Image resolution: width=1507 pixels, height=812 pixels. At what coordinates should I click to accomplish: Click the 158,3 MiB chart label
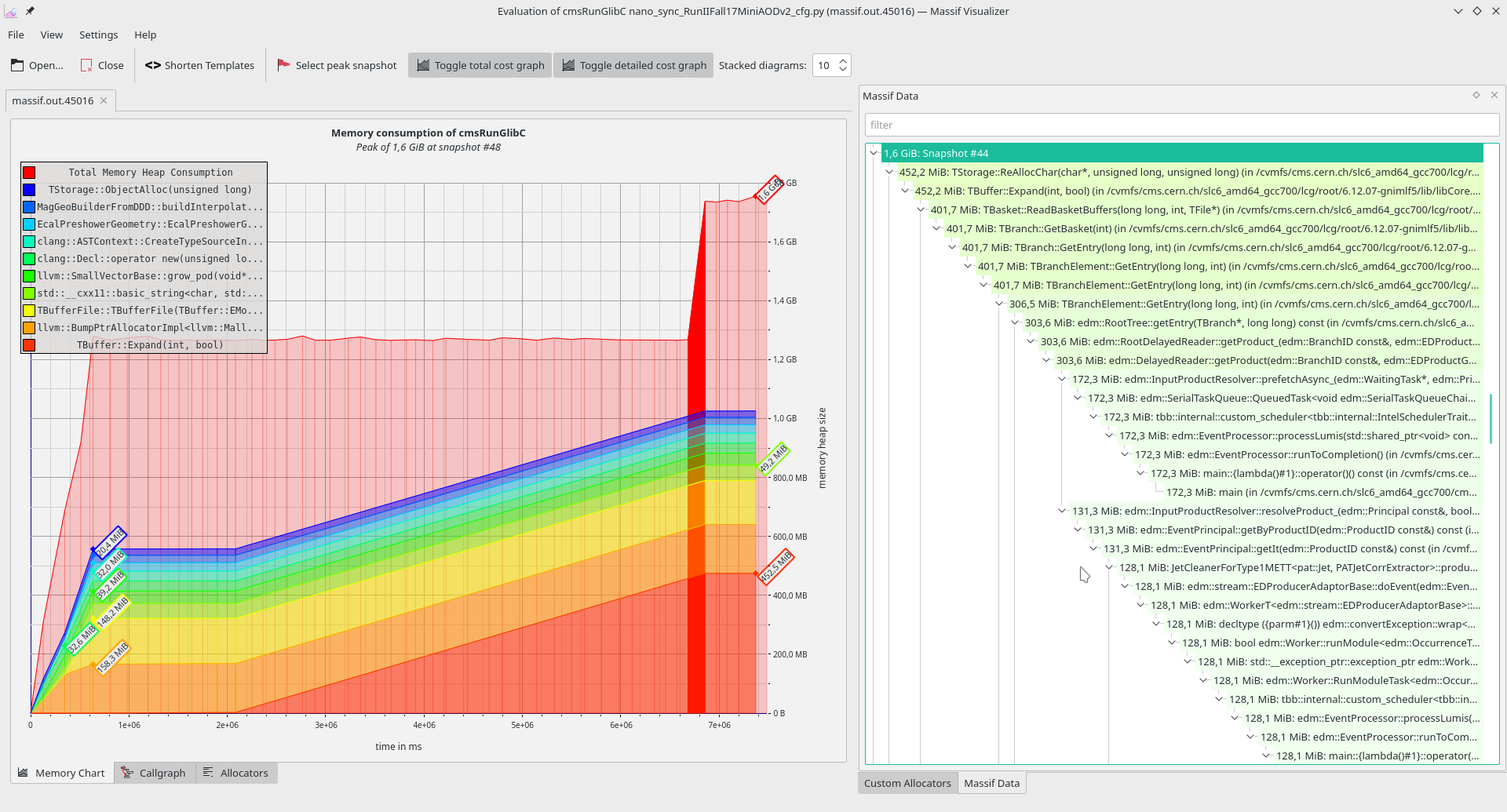pos(112,657)
